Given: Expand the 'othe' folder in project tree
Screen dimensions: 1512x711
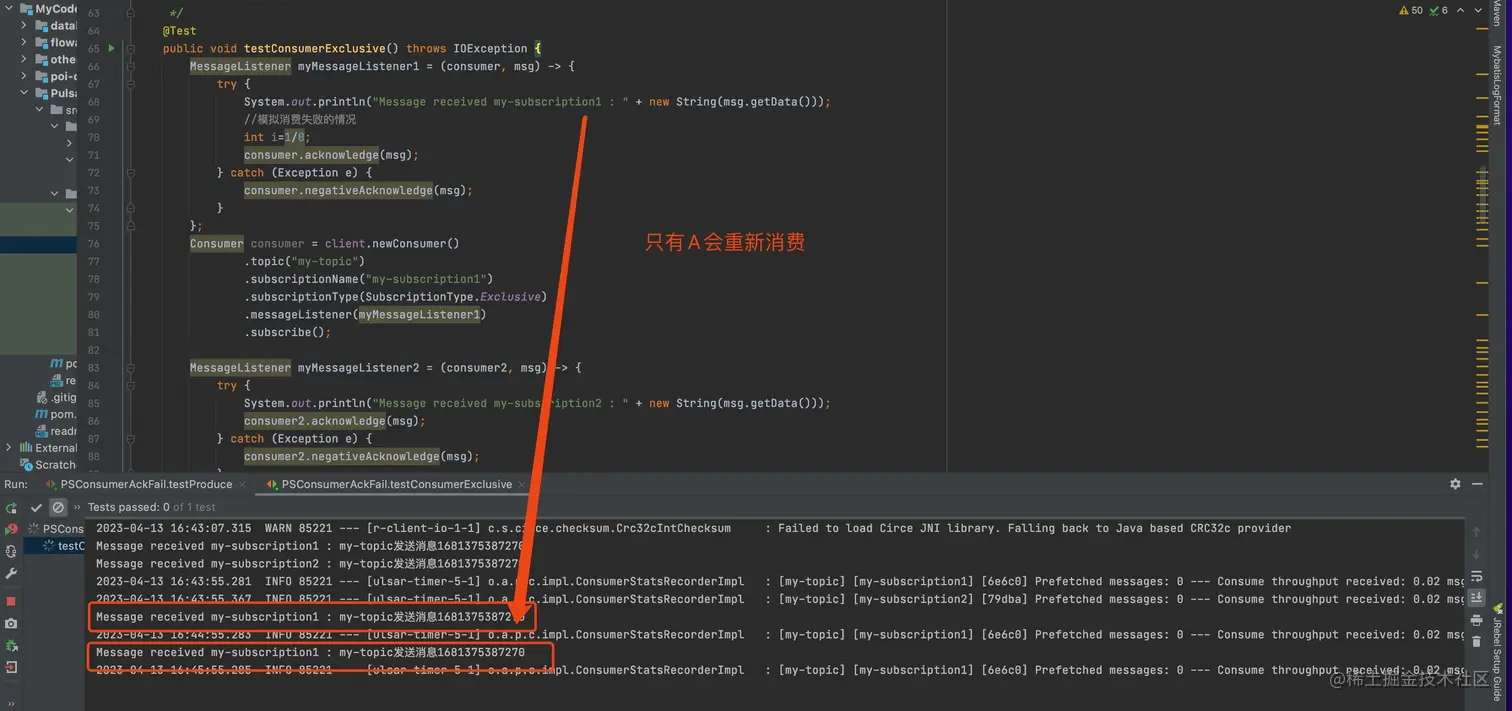Looking at the screenshot, I should click(x=24, y=59).
